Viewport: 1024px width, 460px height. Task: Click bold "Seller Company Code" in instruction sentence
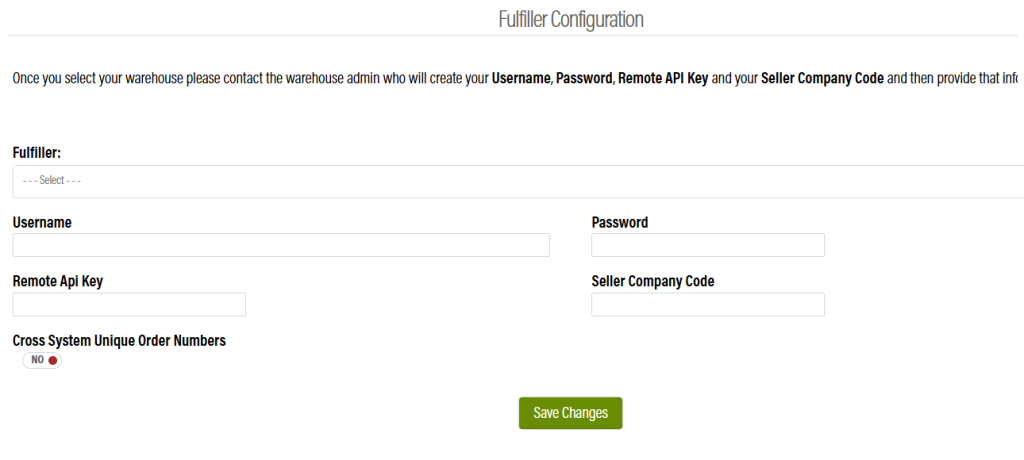pos(822,78)
